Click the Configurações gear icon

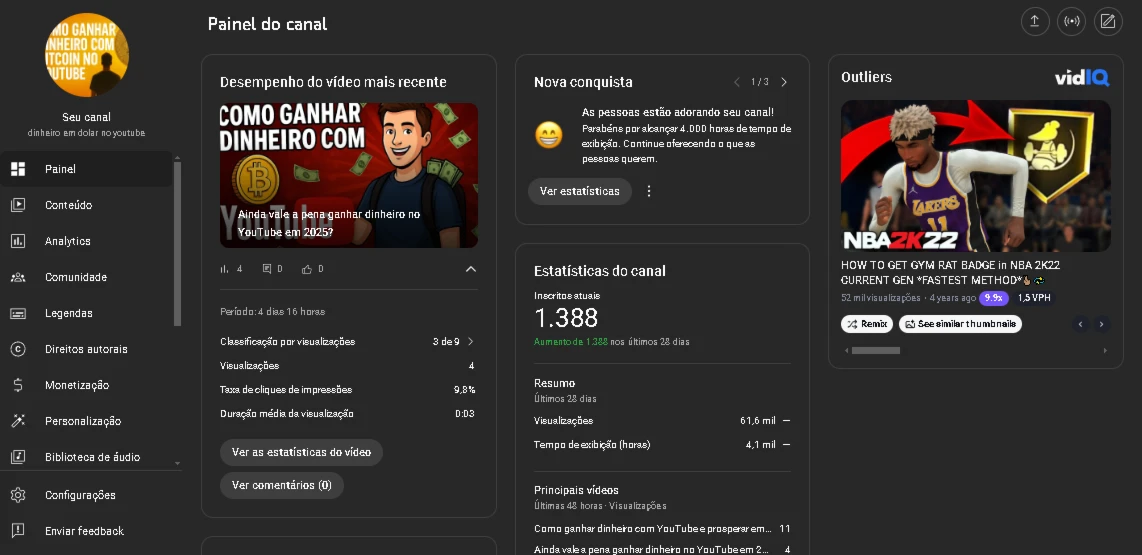(x=18, y=495)
